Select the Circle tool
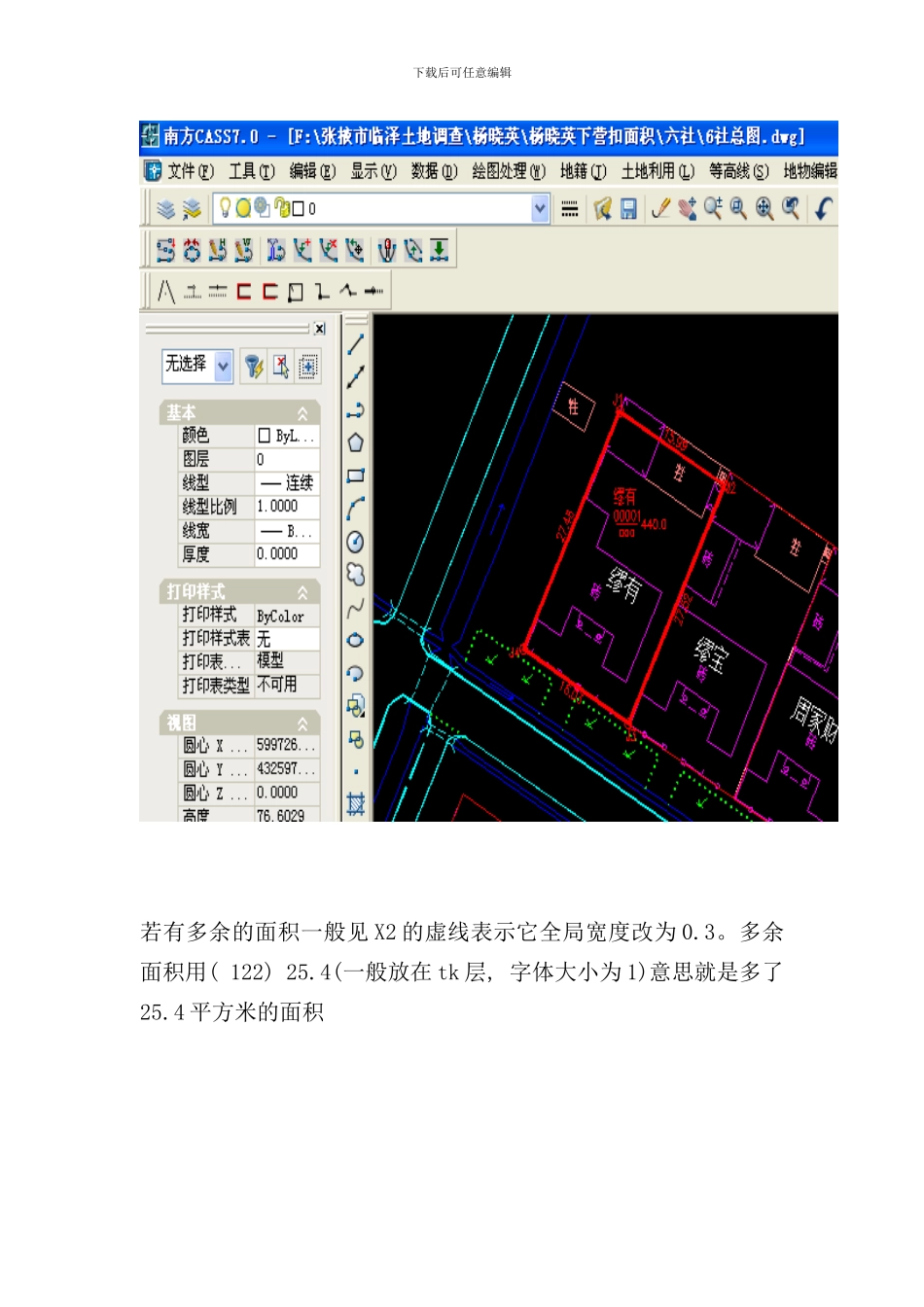 pyautogui.click(x=356, y=542)
